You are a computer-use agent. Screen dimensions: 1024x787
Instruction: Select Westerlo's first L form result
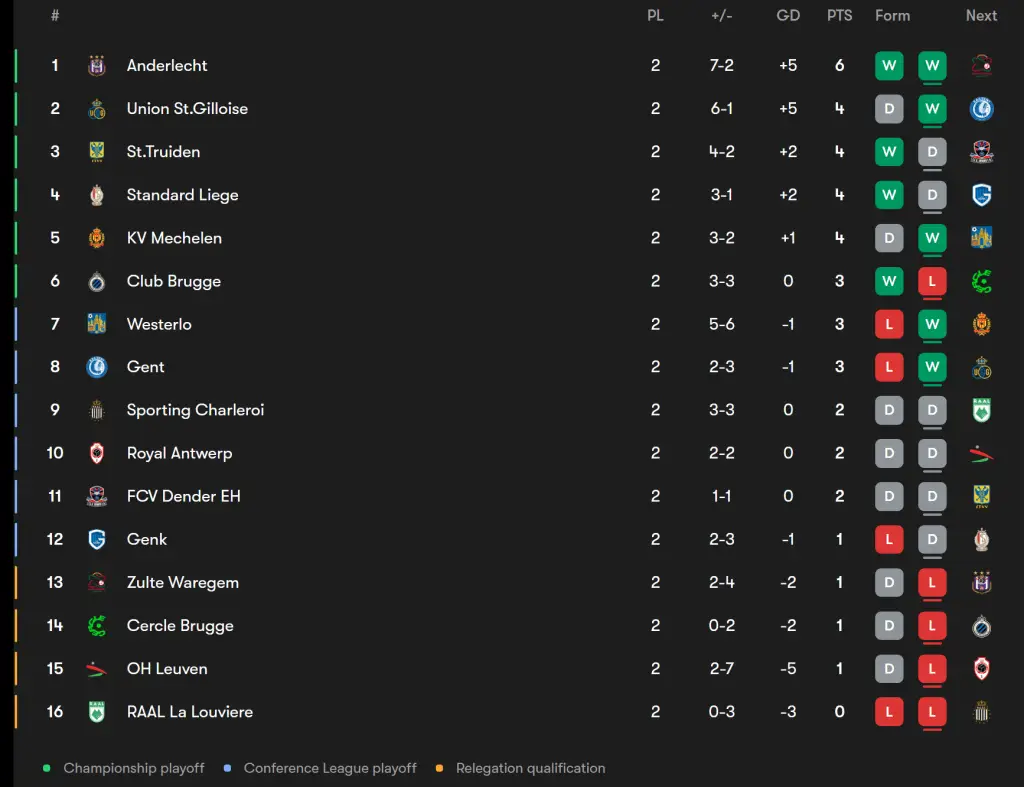[x=889, y=324]
